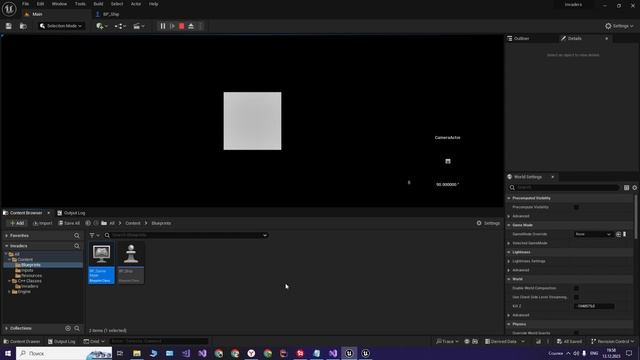This screenshot has height=360, width=640.
Task: Click the save current level icon
Action: point(9,26)
